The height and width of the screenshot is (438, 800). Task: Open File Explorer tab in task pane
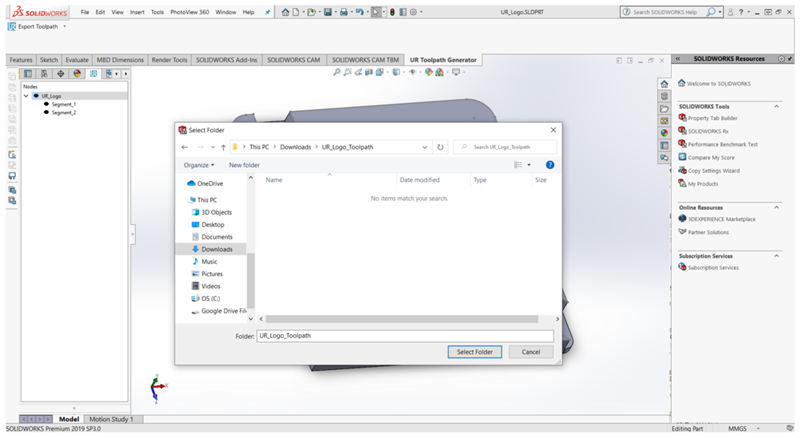664,109
